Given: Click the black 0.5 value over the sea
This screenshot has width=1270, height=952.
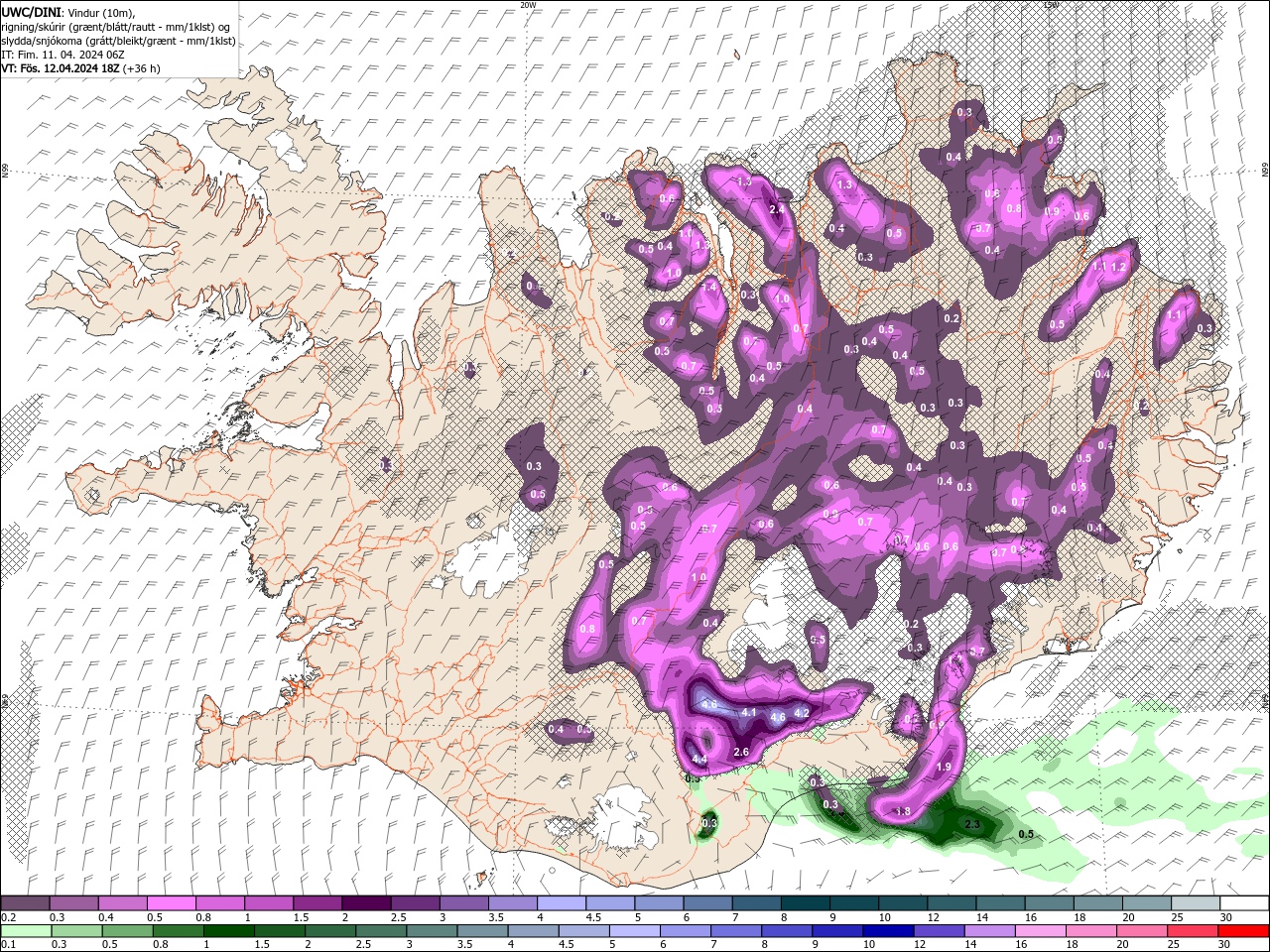Looking at the screenshot, I should [x=1026, y=834].
